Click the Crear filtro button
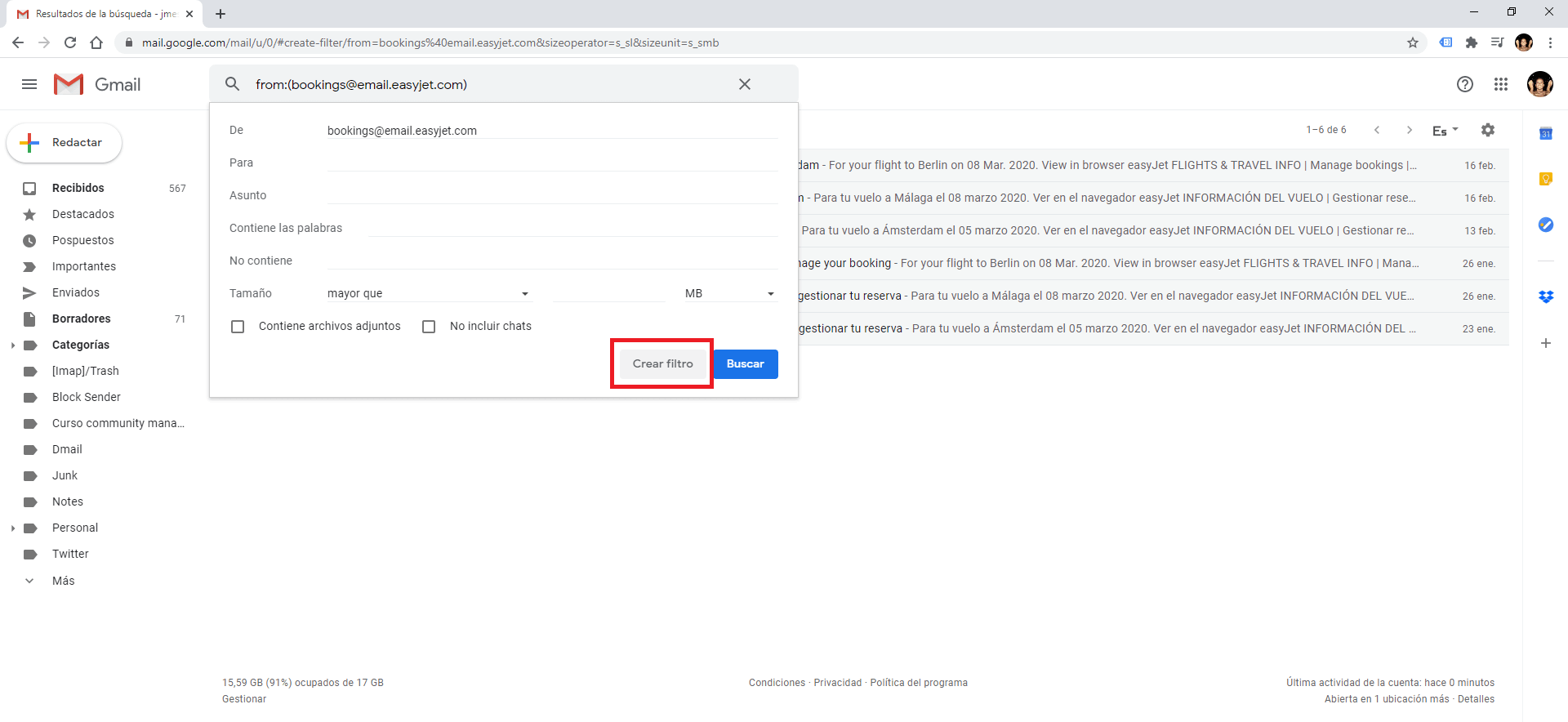This screenshot has height=722, width=1568. point(662,363)
